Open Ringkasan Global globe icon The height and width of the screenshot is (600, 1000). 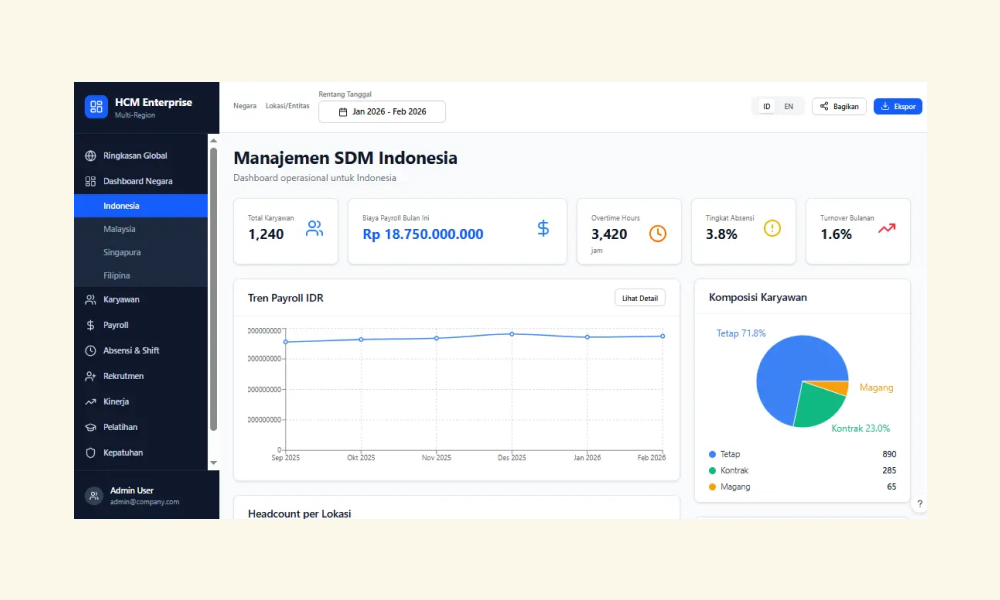click(91, 156)
